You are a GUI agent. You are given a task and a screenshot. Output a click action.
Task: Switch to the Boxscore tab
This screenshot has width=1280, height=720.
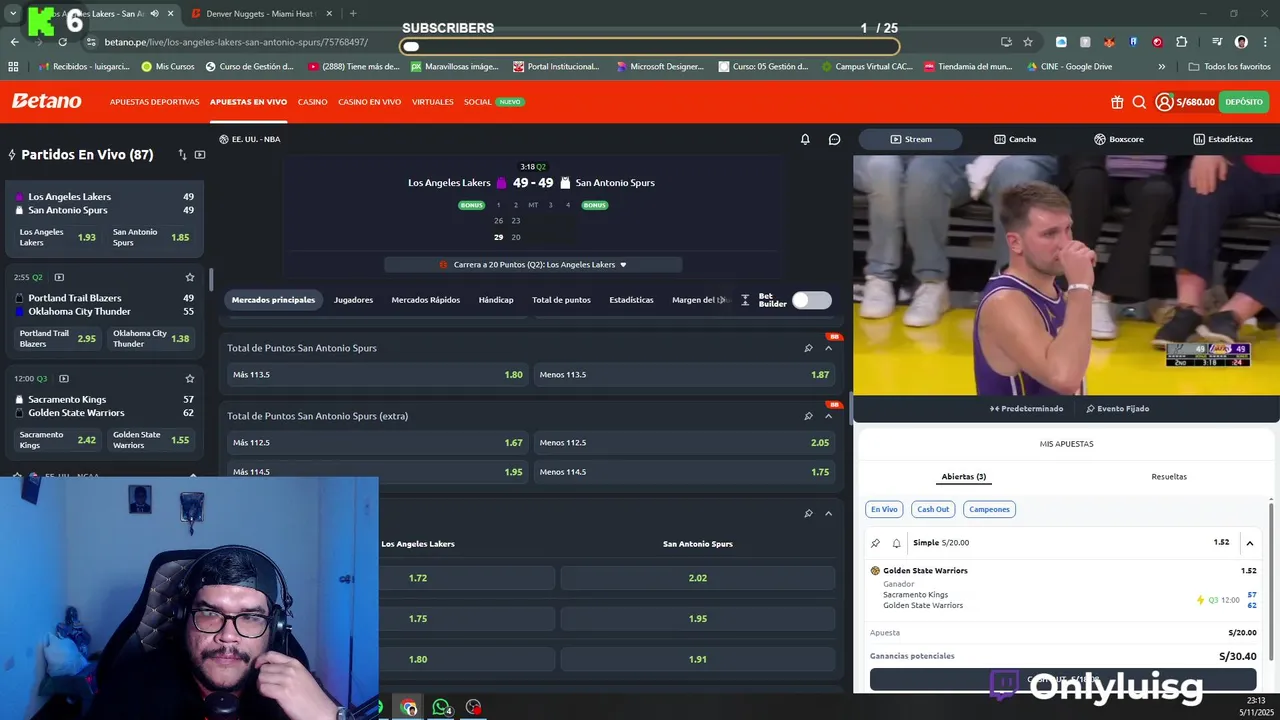tap(1118, 139)
